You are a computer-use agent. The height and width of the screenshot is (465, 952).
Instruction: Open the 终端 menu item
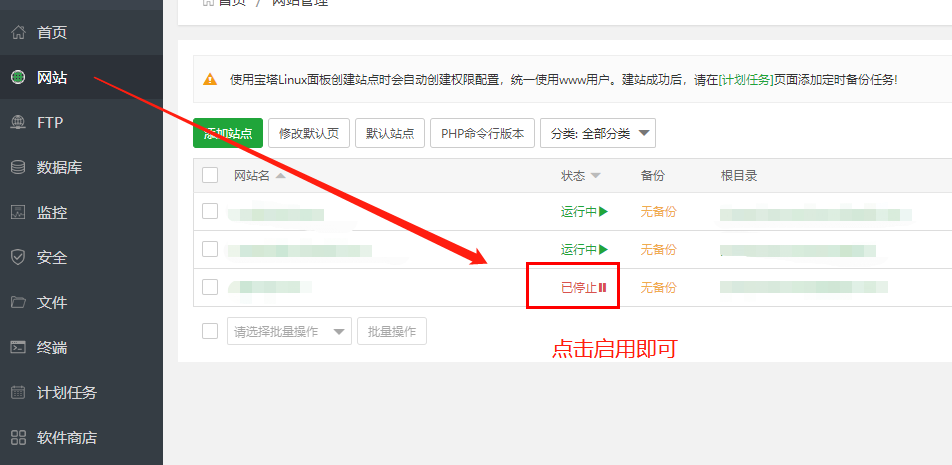(x=81, y=348)
